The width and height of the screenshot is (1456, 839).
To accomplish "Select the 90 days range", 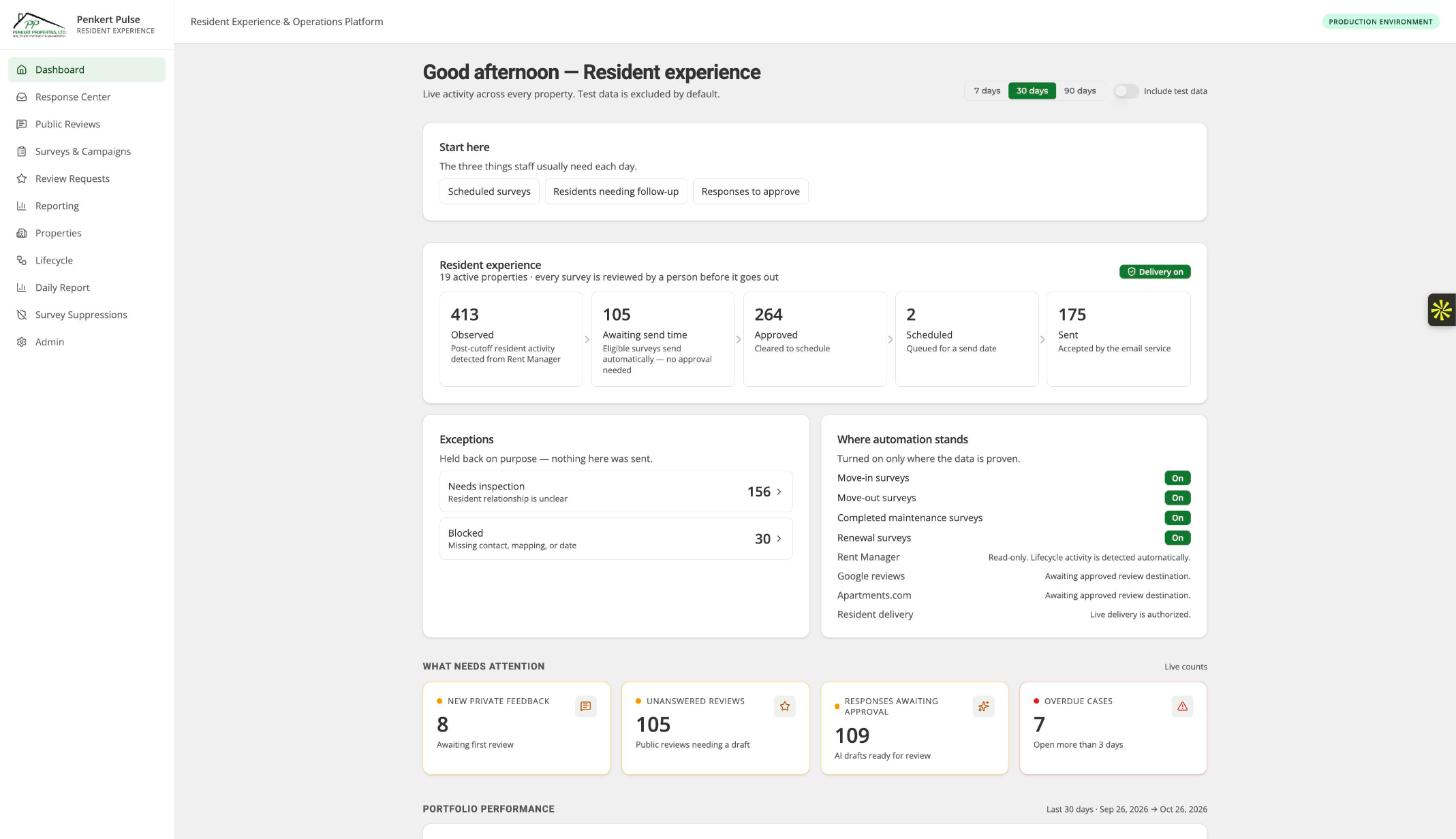I will 1080,91.
